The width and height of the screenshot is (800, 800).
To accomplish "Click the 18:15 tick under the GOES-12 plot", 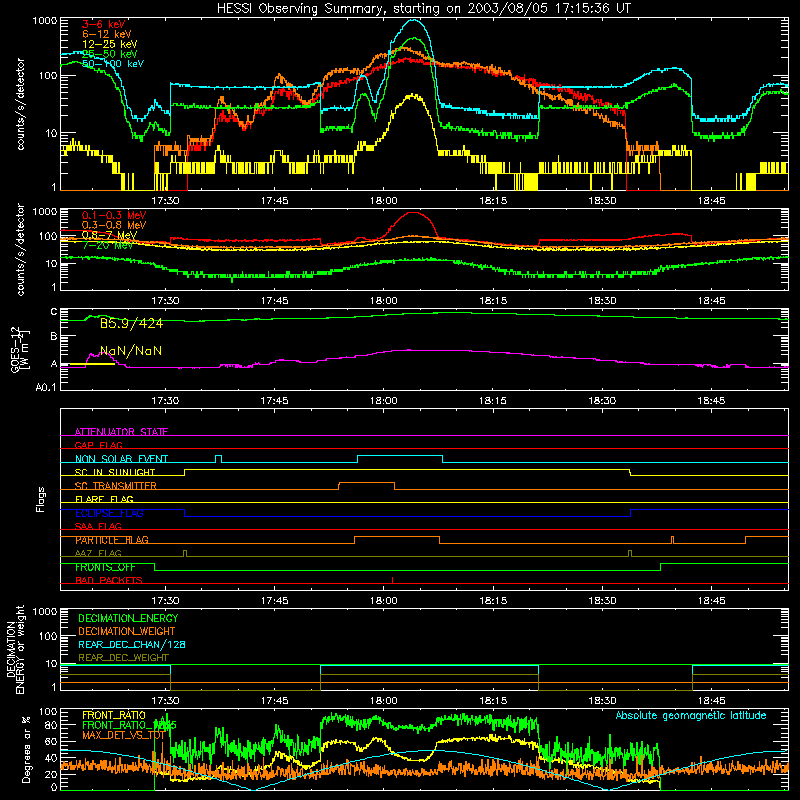I will click(x=493, y=401).
